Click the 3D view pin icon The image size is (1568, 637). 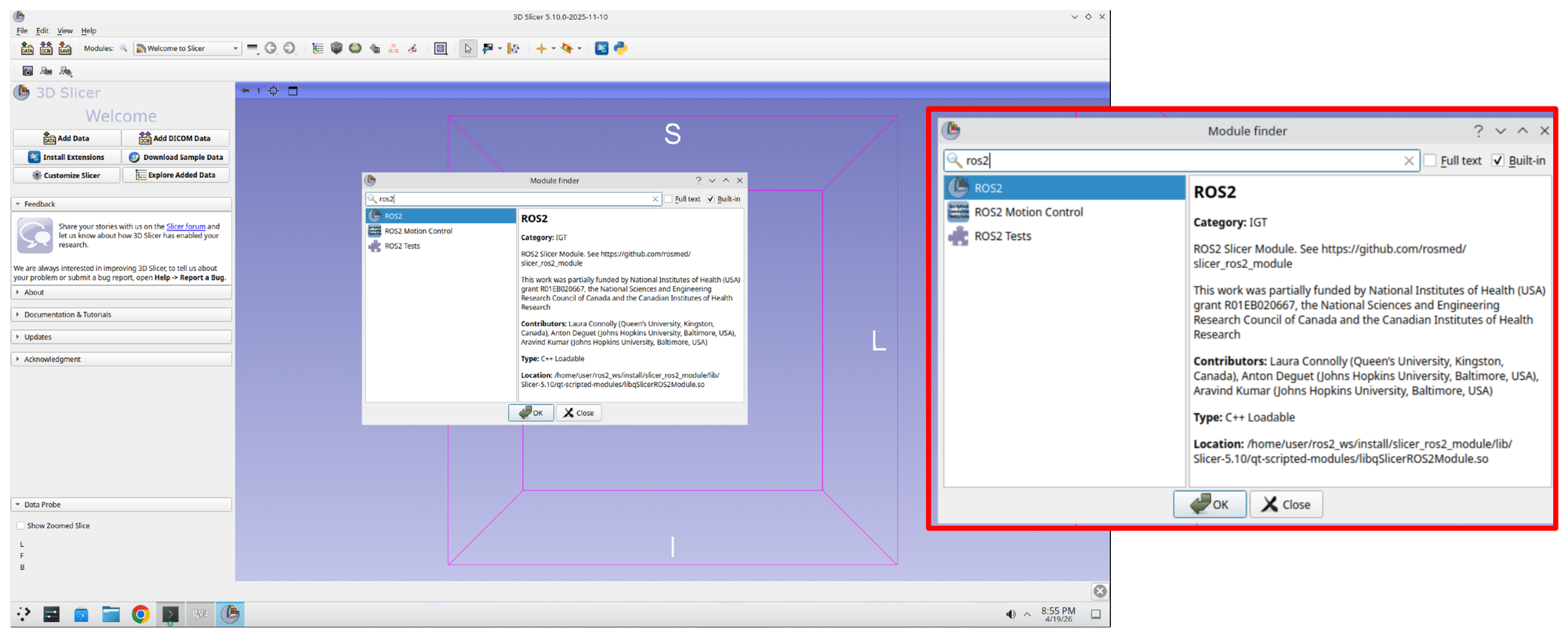pyautogui.click(x=245, y=91)
